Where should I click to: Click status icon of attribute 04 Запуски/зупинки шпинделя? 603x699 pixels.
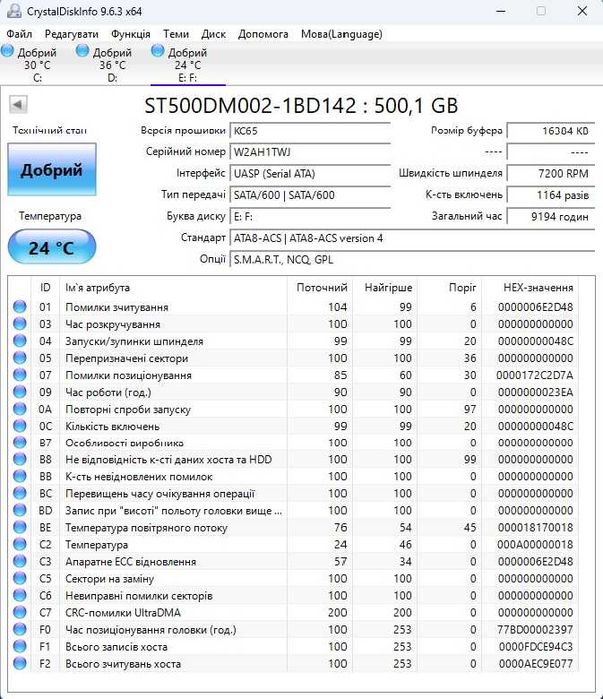point(20,341)
